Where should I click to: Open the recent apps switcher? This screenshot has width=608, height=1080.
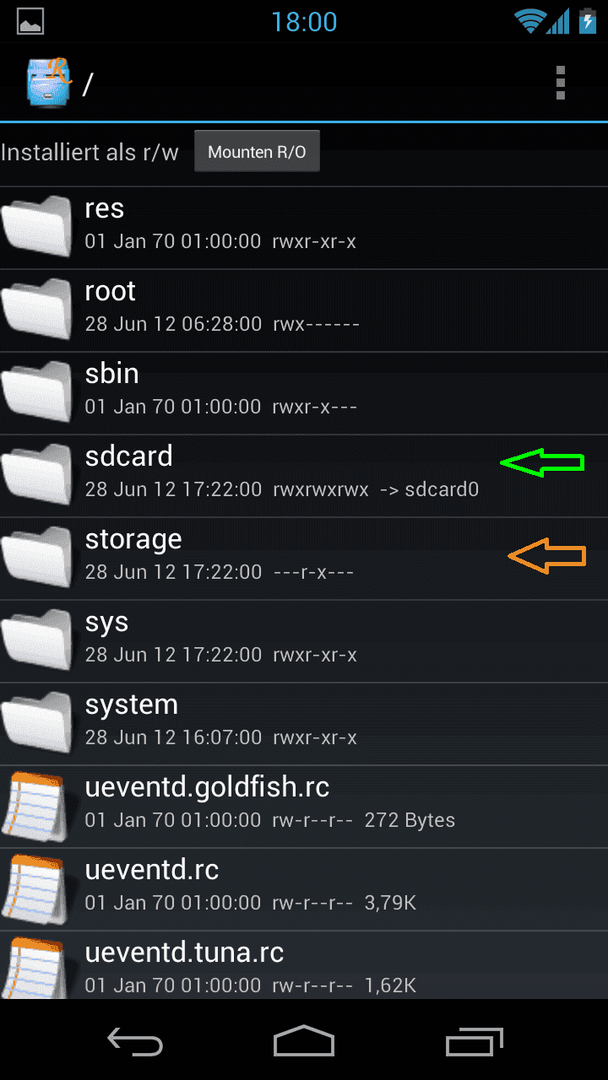tap(474, 1041)
